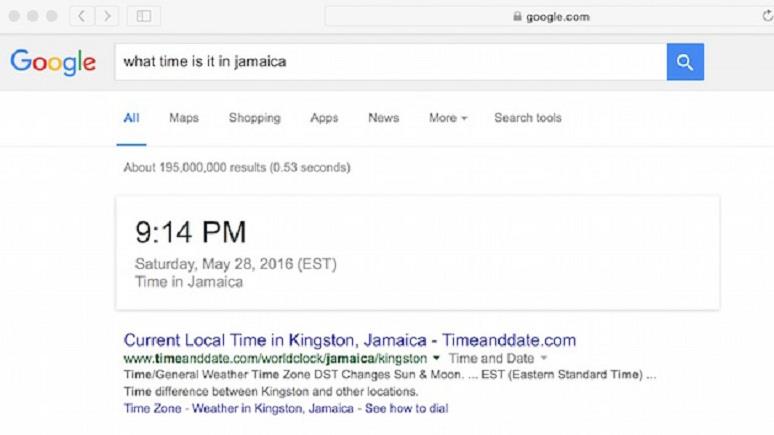Screen dimensions: 774x435
Task: Open Current Local Time in Kingston result
Action: (x=349, y=340)
